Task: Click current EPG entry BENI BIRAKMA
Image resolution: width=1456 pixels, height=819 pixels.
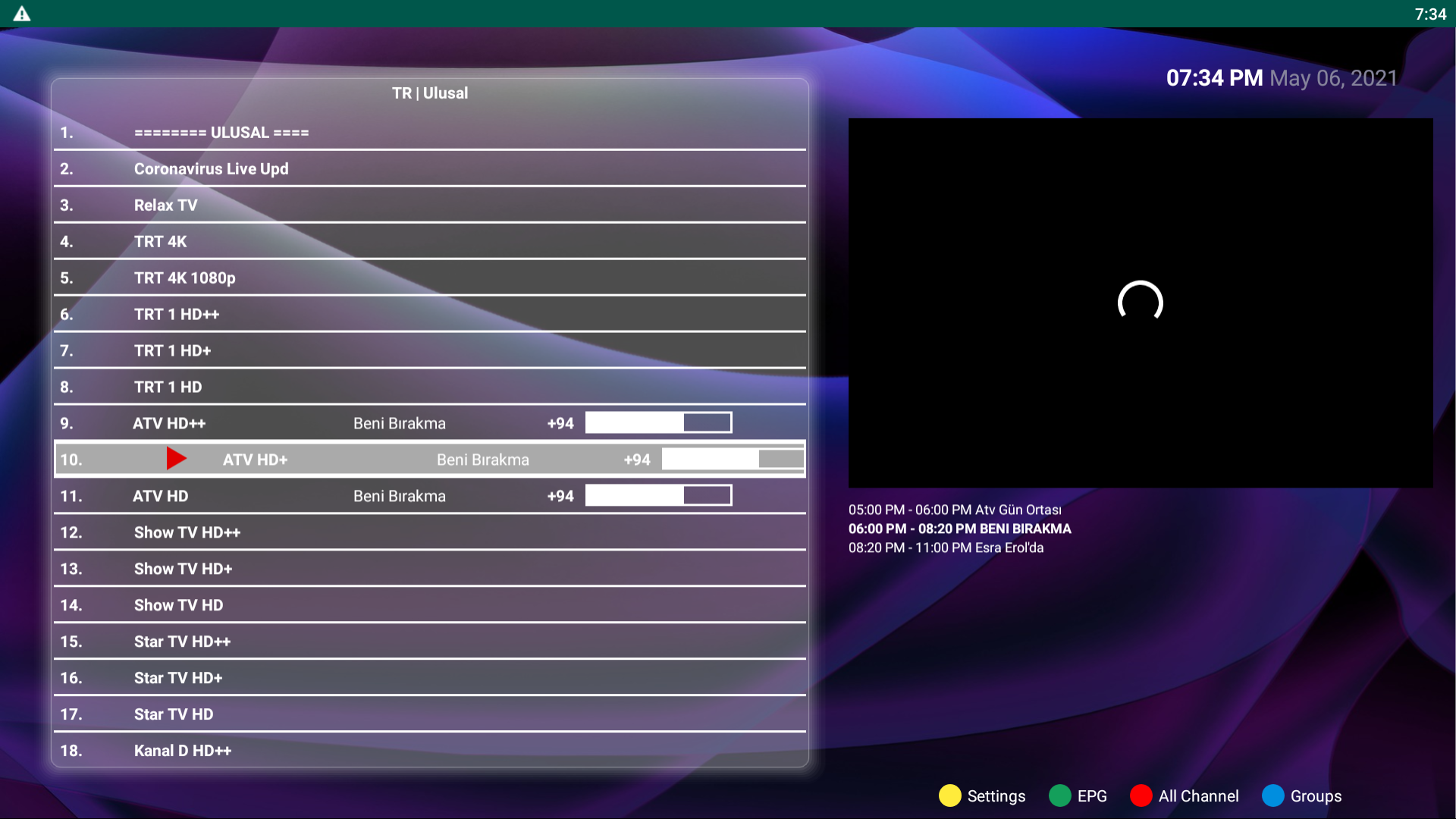Action: pos(960,529)
